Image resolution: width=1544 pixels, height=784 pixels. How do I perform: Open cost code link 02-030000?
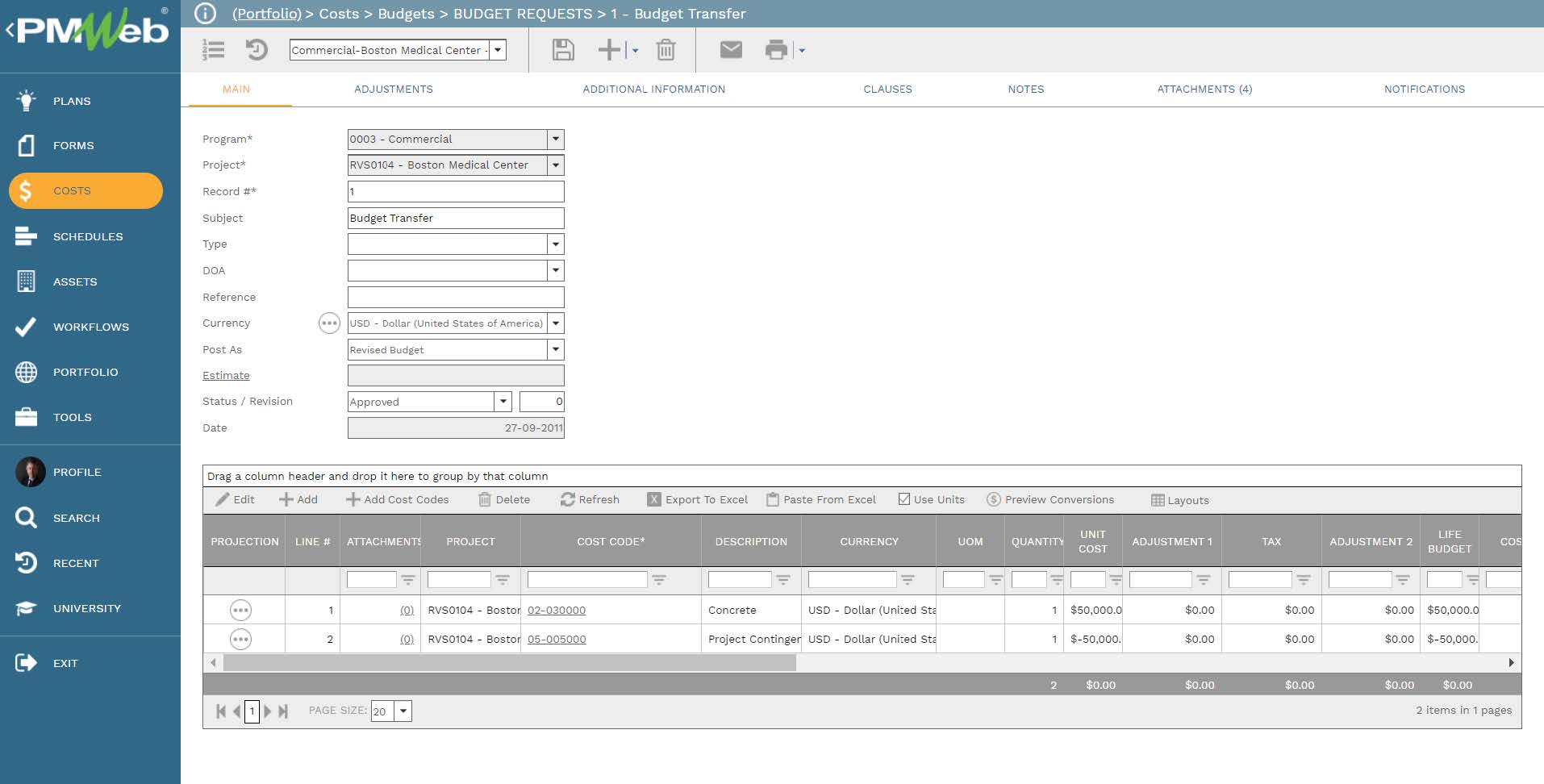point(557,611)
